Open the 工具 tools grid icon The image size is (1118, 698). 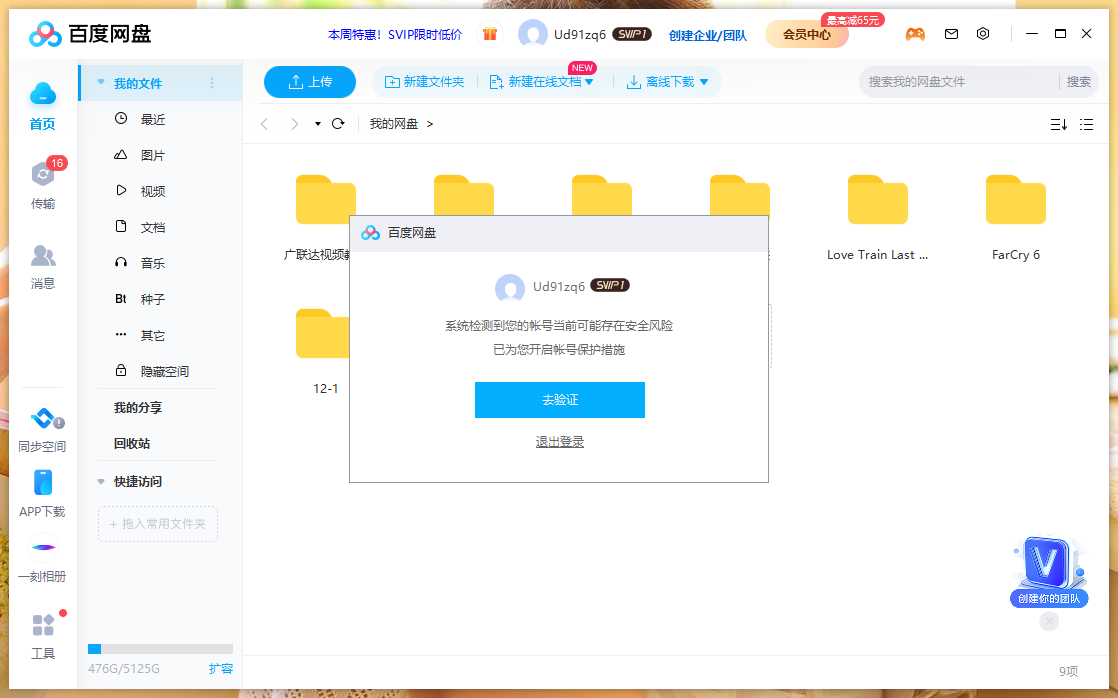43,625
